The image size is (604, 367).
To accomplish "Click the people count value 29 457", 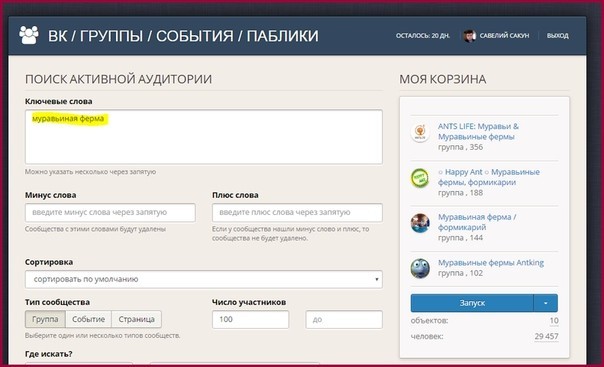I will coord(546,336).
